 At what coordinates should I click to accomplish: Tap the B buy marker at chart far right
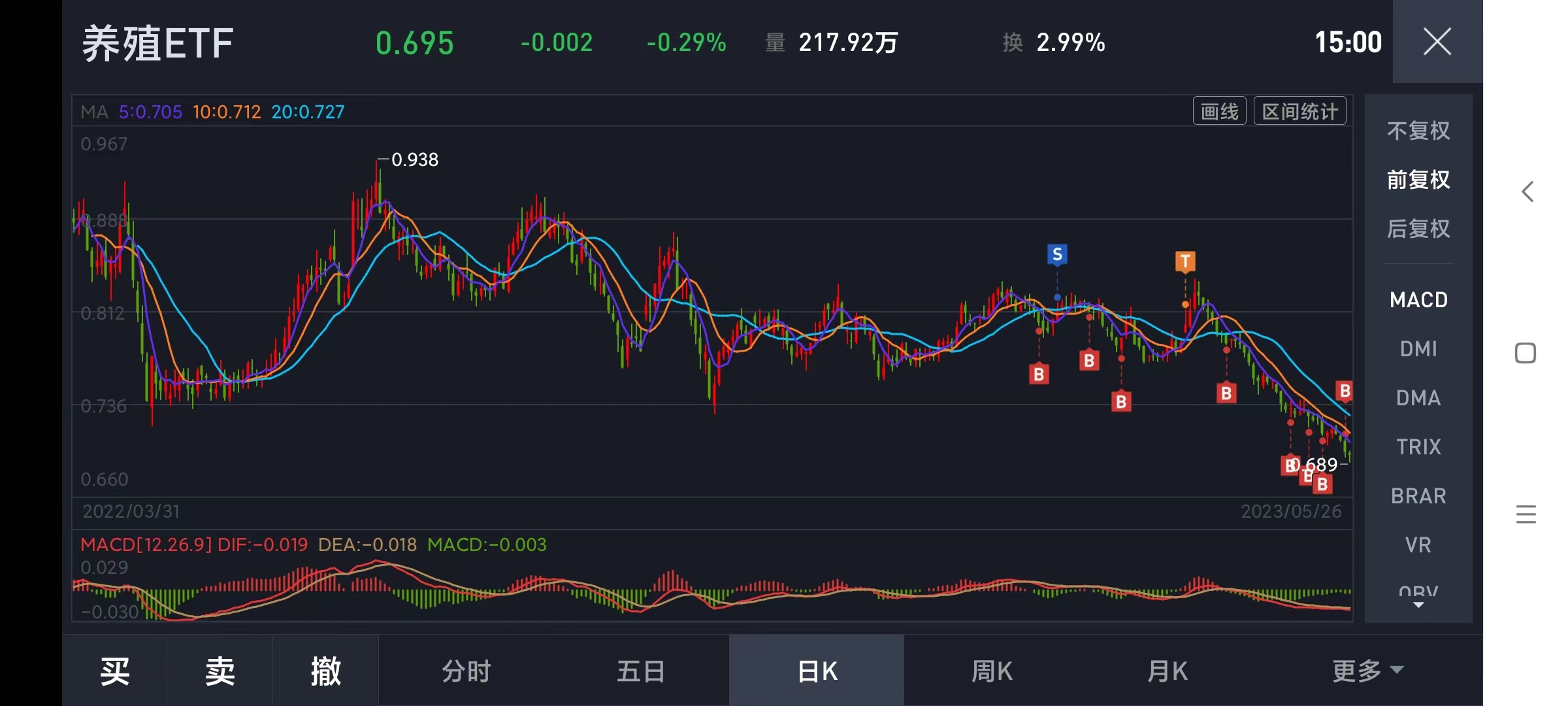1344,391
